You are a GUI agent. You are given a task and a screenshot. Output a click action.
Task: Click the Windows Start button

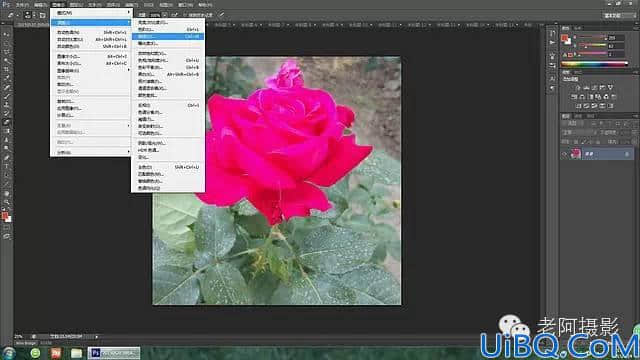tap(8, 353)
